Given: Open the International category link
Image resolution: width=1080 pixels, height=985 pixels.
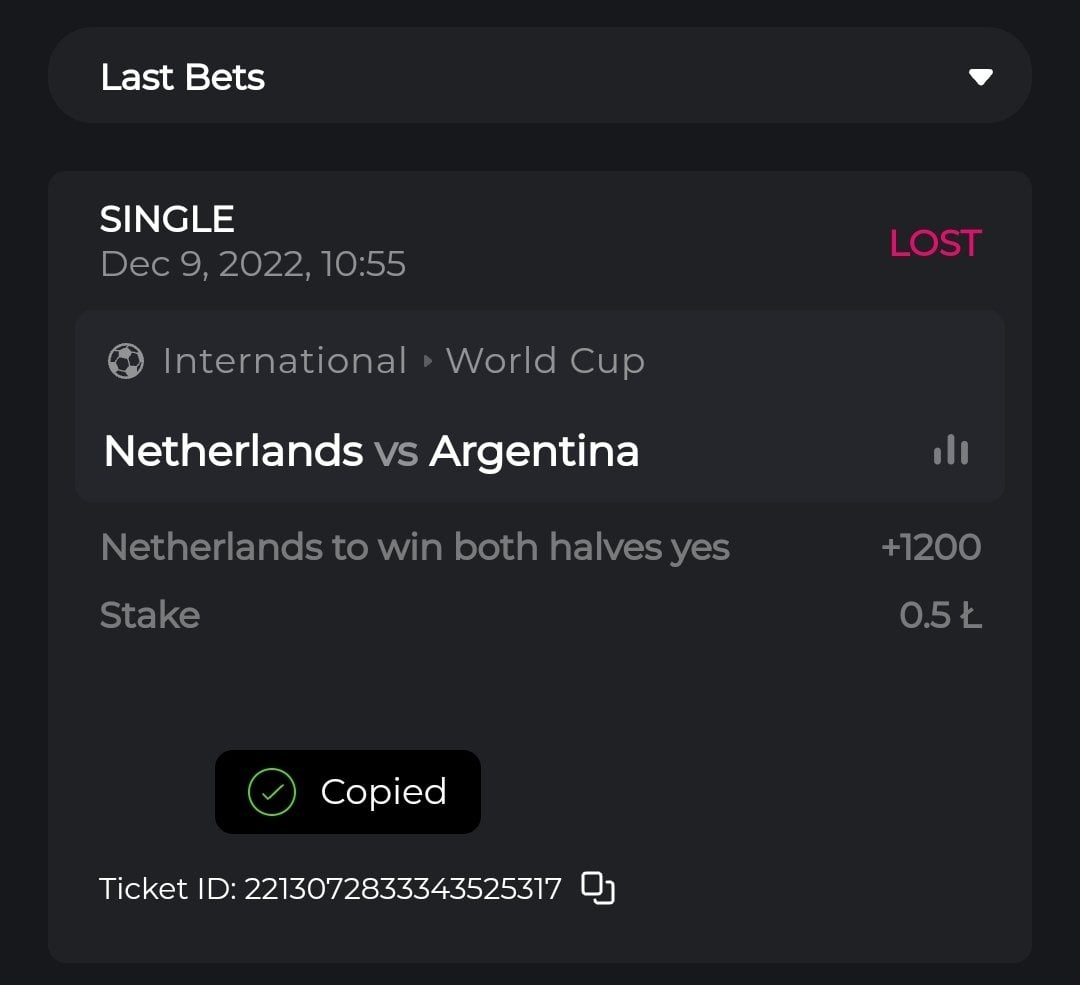Looking at the screenshot, I should coord(284,361).
